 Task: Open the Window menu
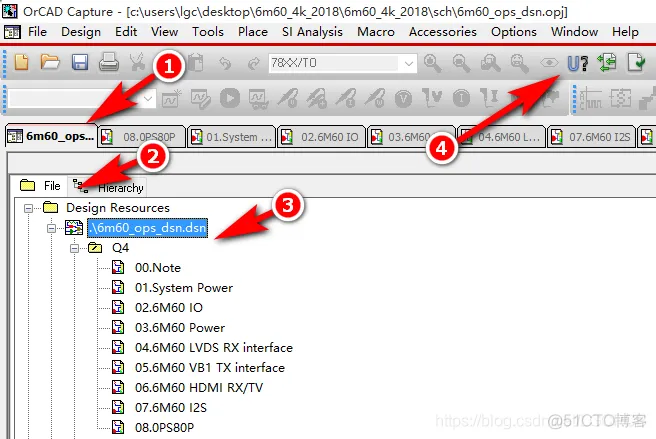pyautogui.click(x=574, y=32)
